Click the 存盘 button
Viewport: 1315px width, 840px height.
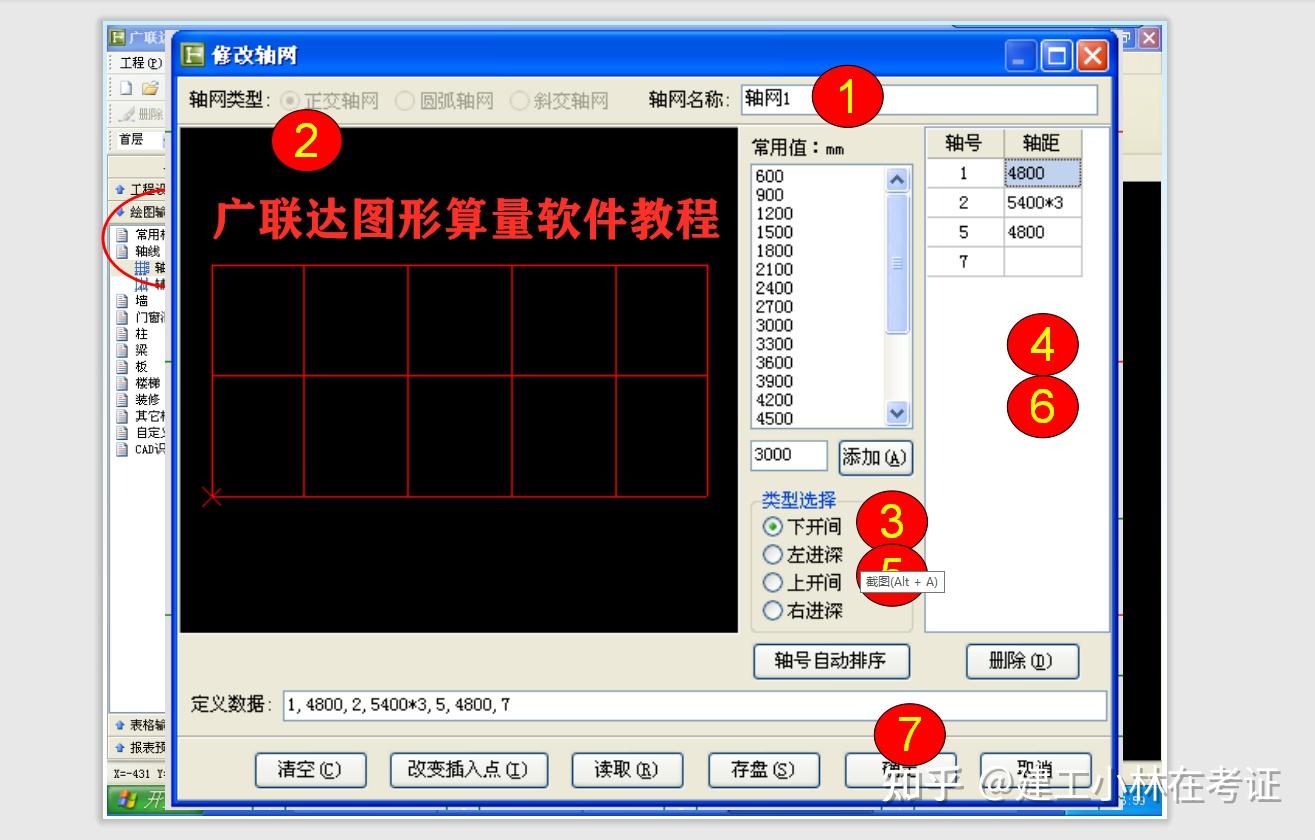pyautogui.click(x=763, y=770)
